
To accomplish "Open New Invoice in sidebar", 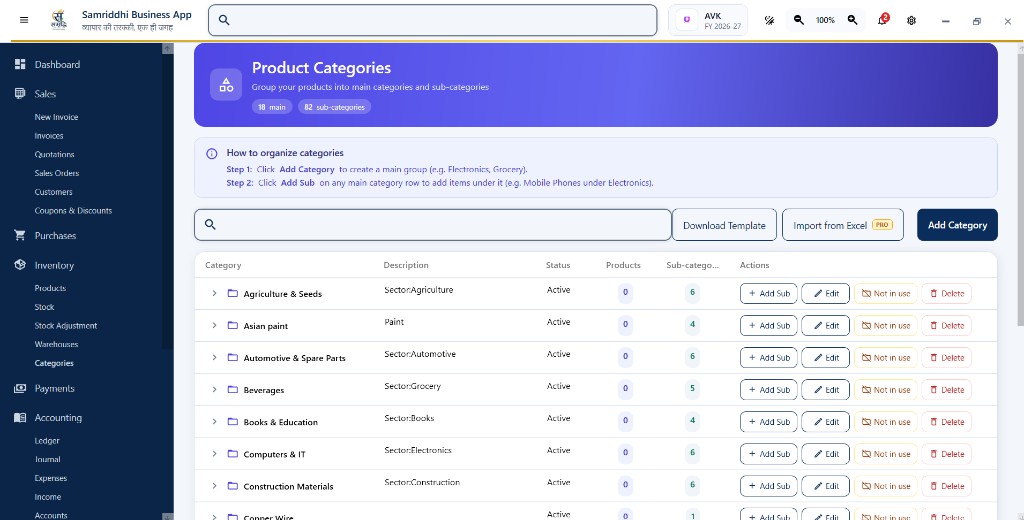I will pyautogui.click(x=56, y=117).
